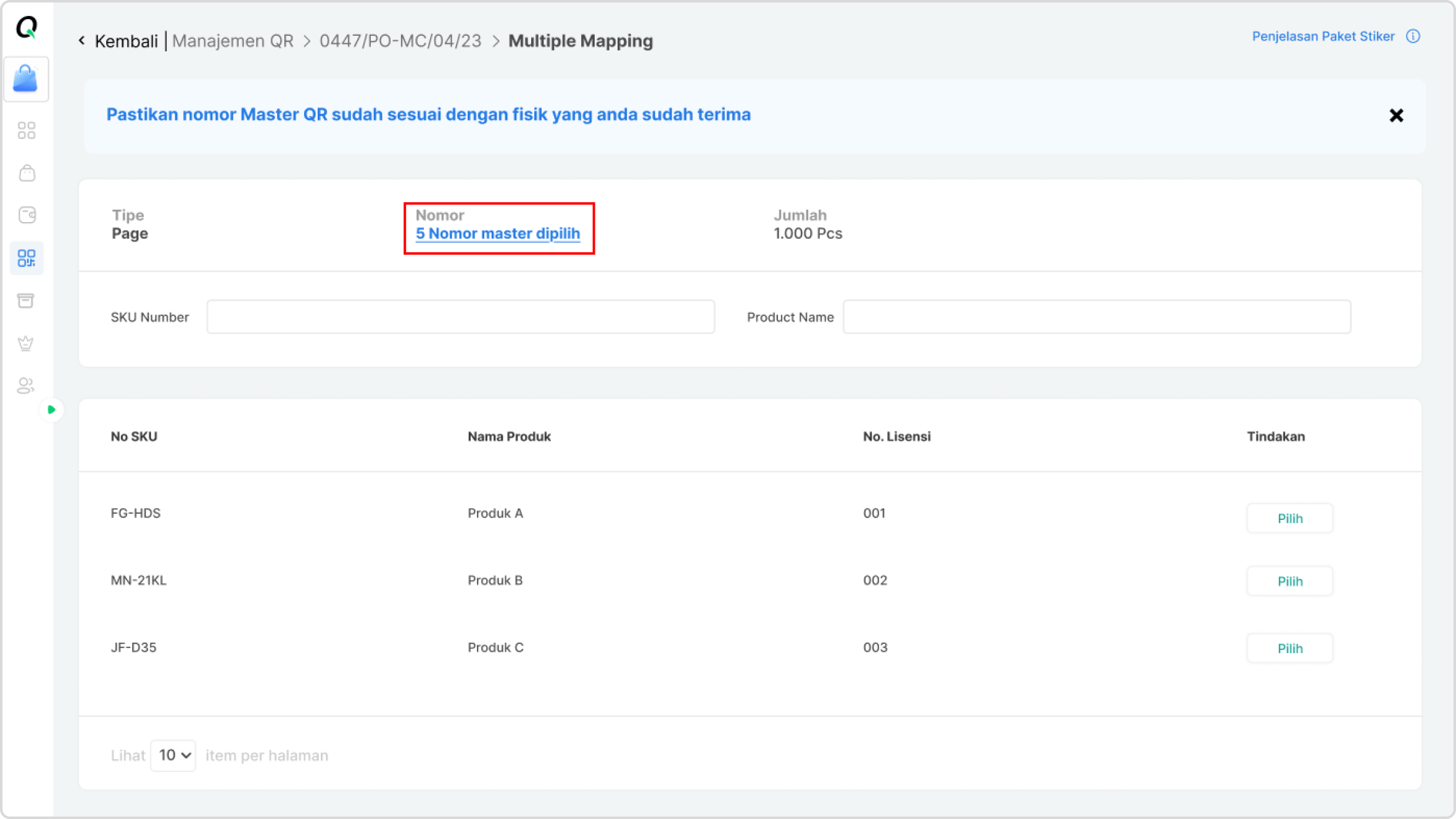This screenshot has width=1456, height=819.
Task: Open the items per page dropdown
Action: point(173,755)
